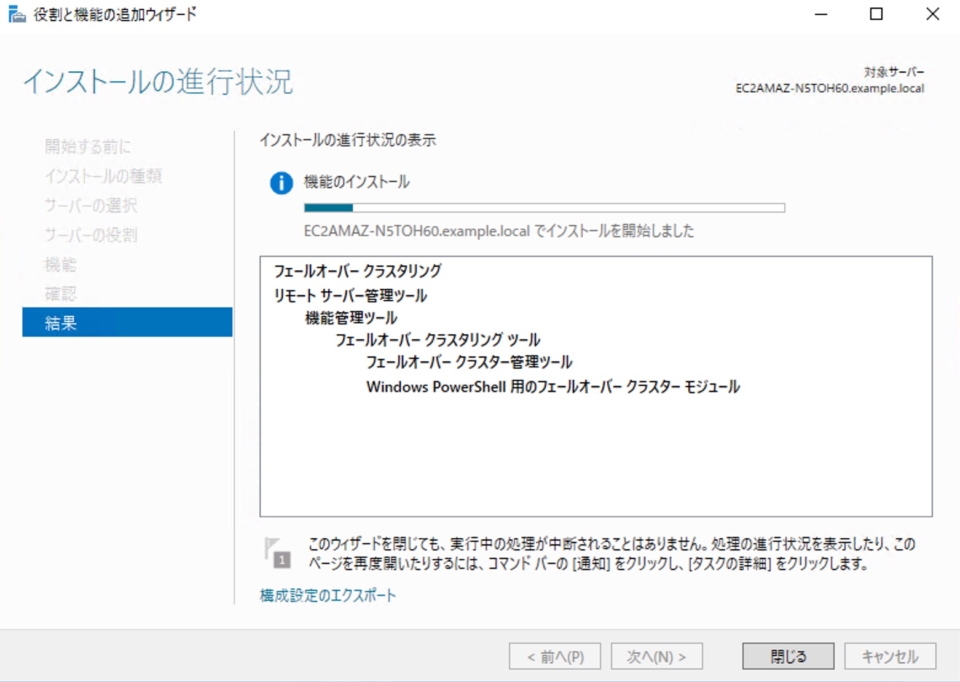Select the サーバーの役割 step in the sidebar
The width and height of the screenshot is (960, 682).
[x=91, y=234]
